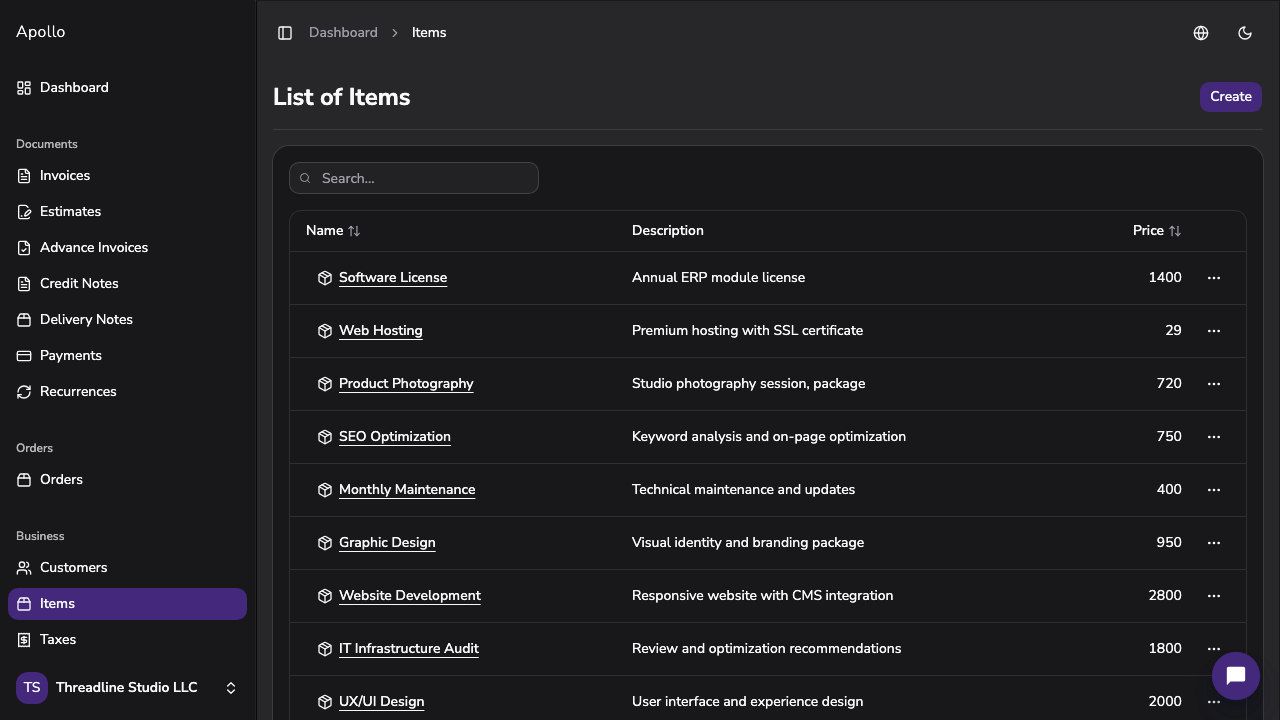Click the box icon beside SEO Optimization
1280x720 pixels.
click(325, 437)
